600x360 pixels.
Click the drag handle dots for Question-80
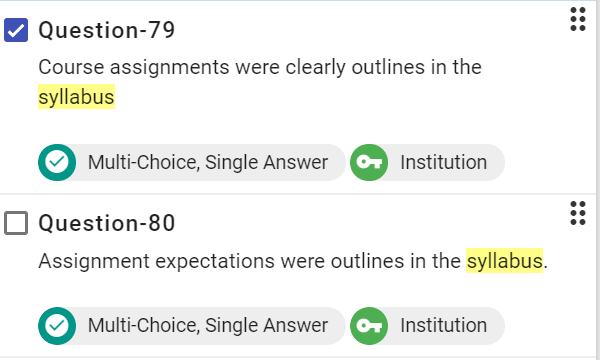click(578, 213)
